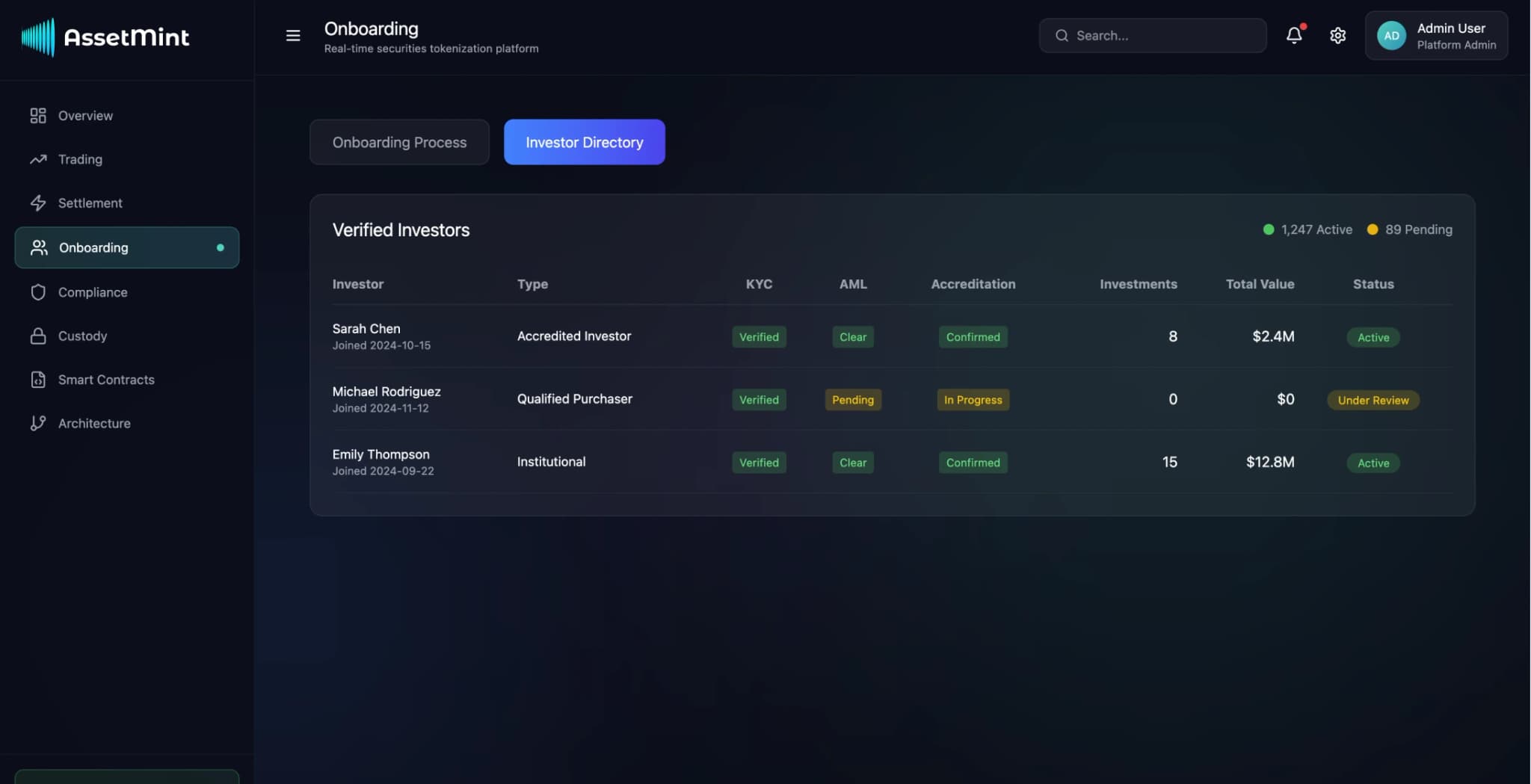This screenshot has width=1531, height=784.
Task: Click the AssetMint logo
Action: [105, 37]
